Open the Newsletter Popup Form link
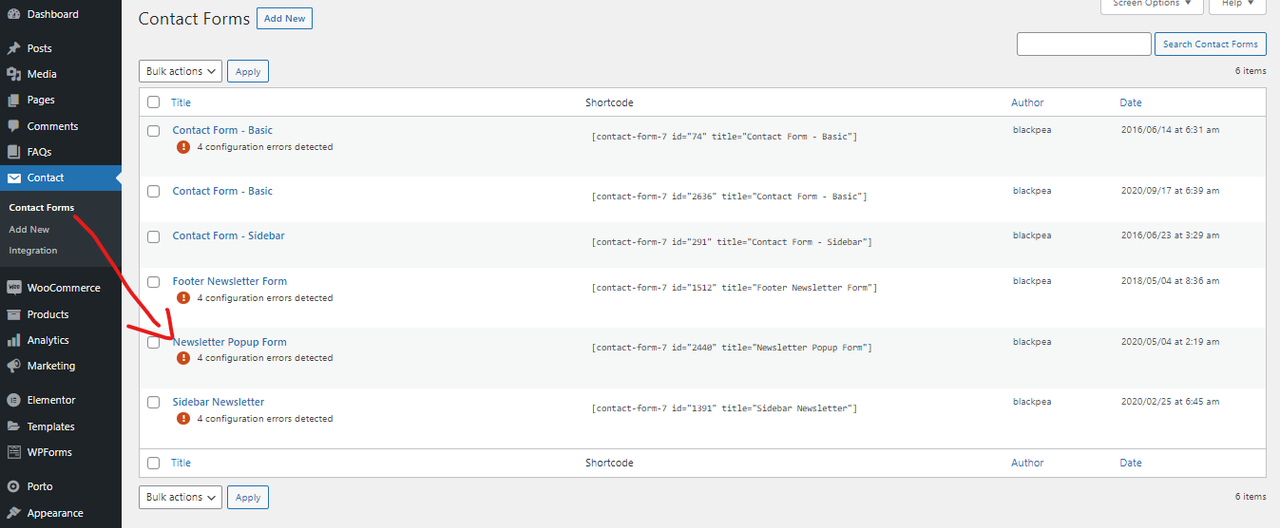This screenshot has height=528, width=1280. coord(230,342)
